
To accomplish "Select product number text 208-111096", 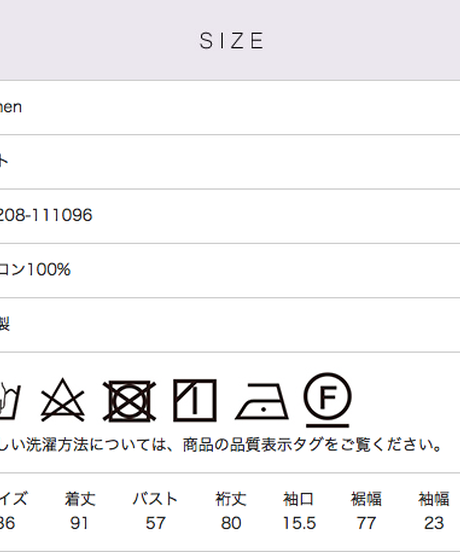I will click(x=46, y=215).
